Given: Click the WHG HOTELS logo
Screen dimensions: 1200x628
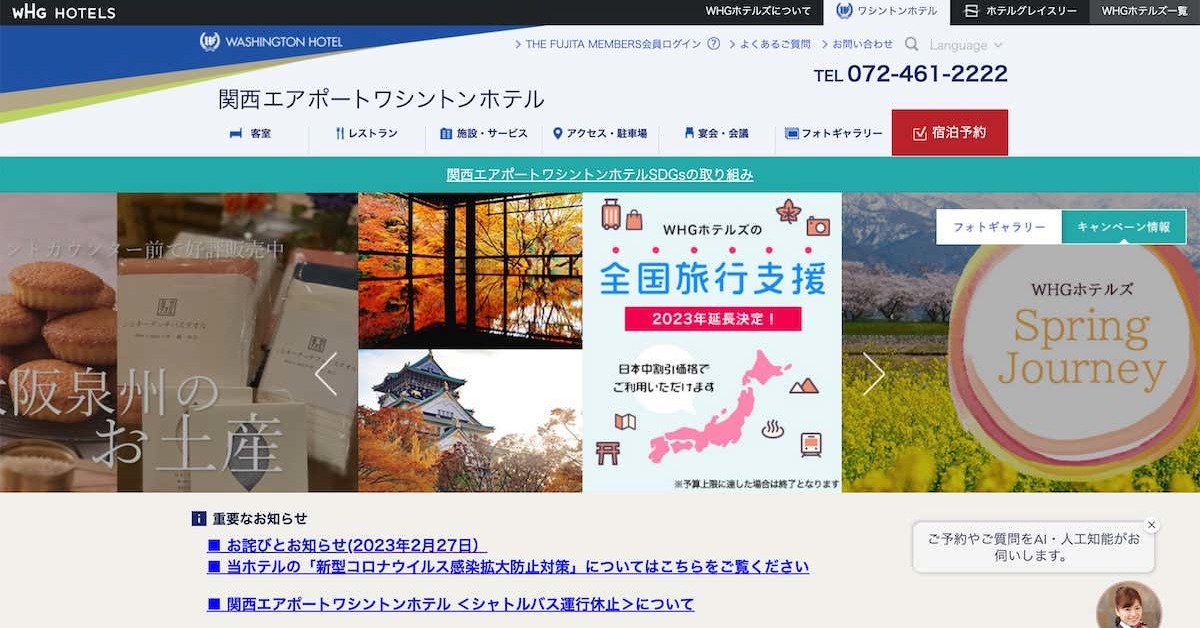Looking at the screenshot, I should click(x=63, y=13).
